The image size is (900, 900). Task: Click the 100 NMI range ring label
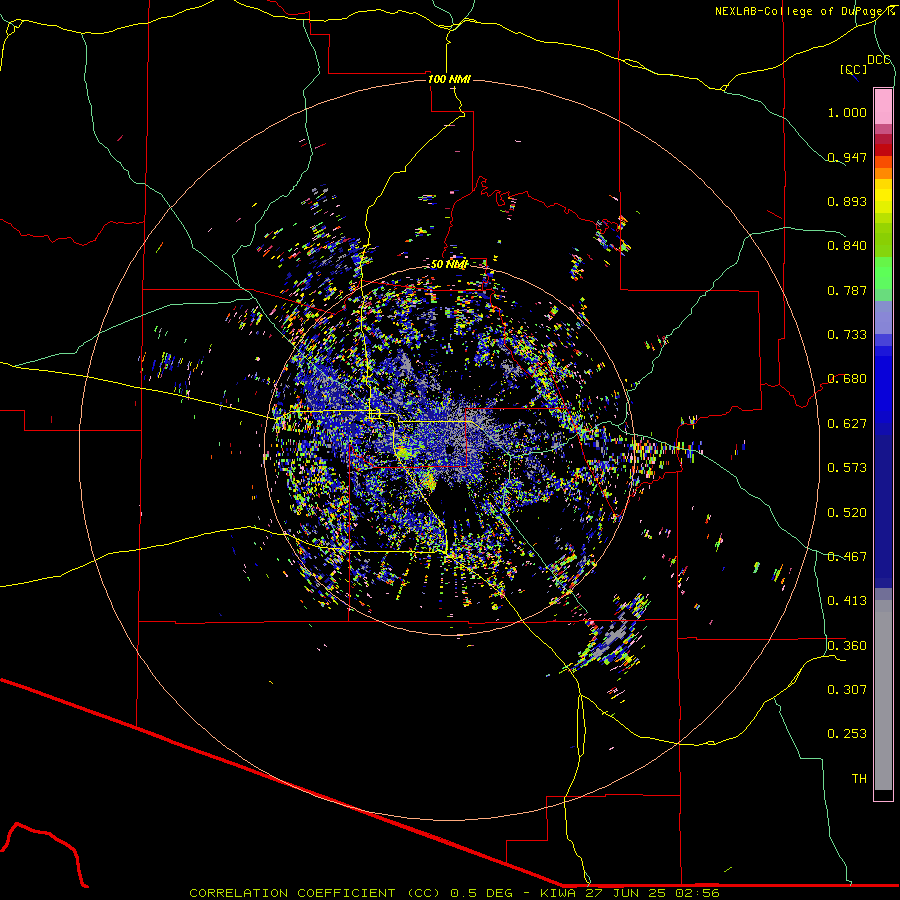point(449,79)
